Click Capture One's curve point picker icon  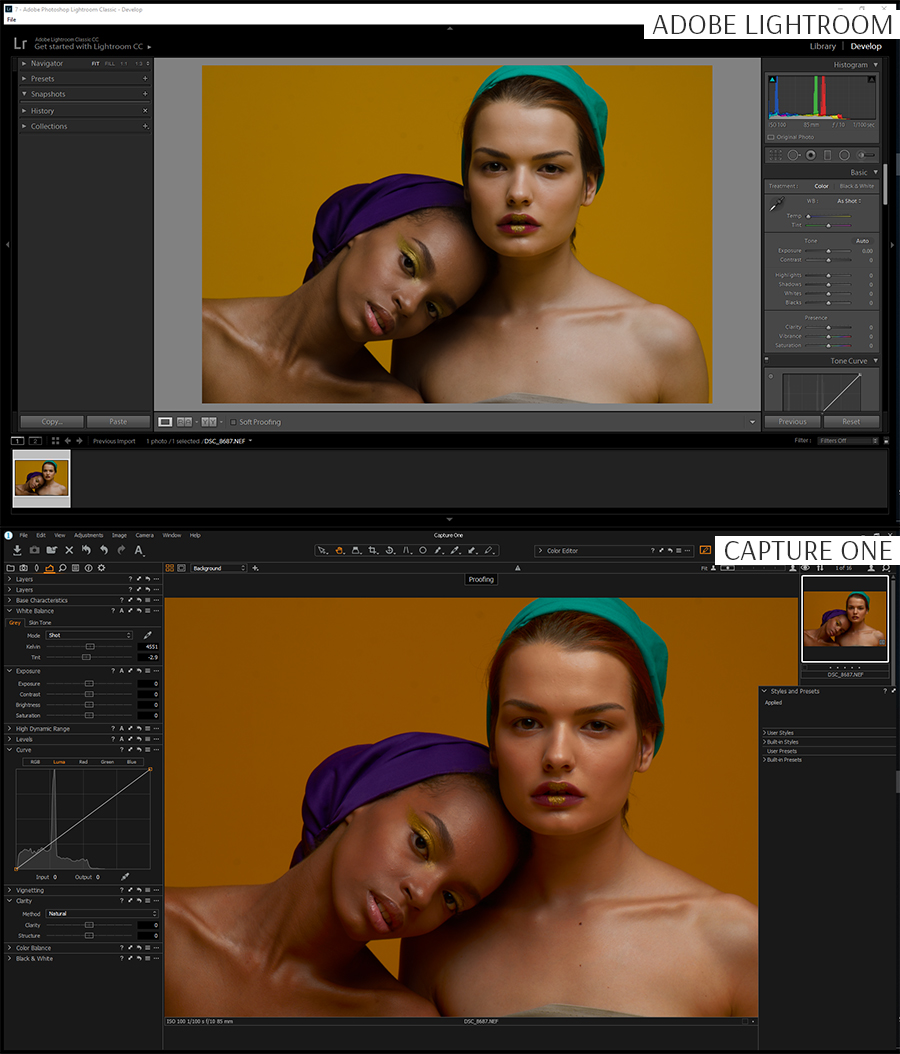point(124,877)
